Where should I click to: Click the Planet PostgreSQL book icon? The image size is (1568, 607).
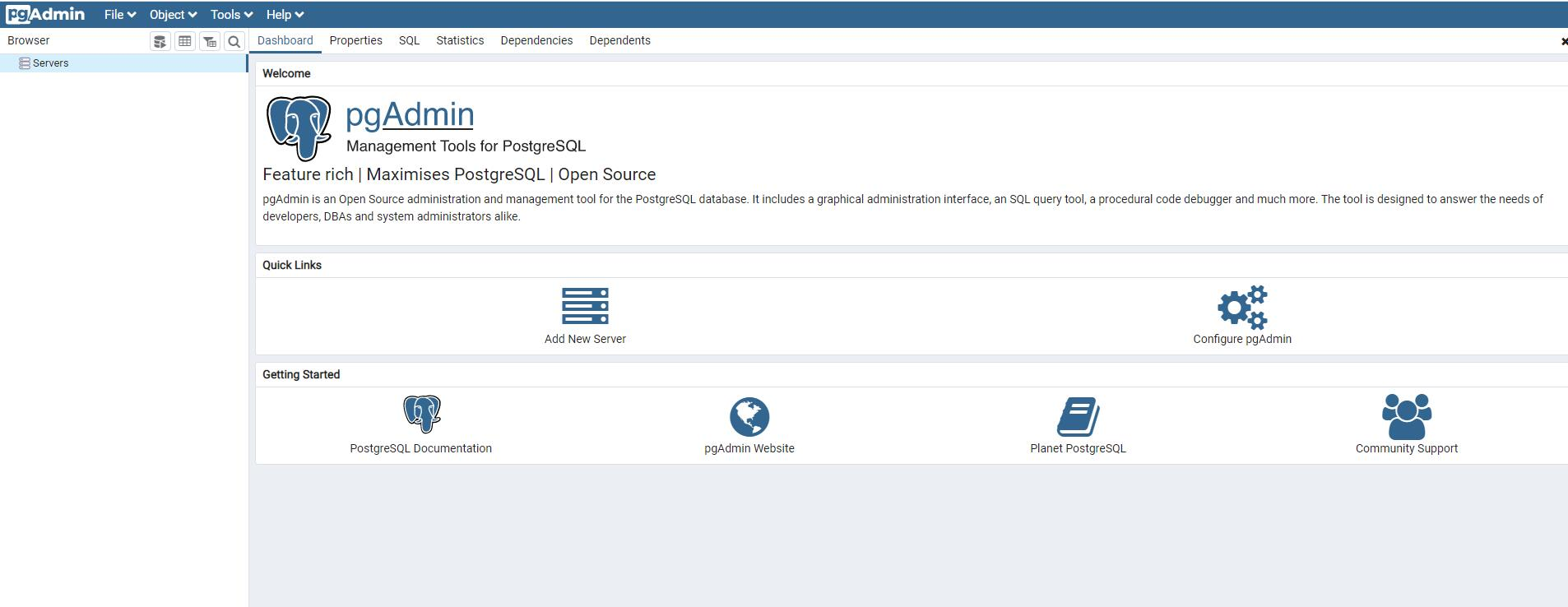[1078, 416]
